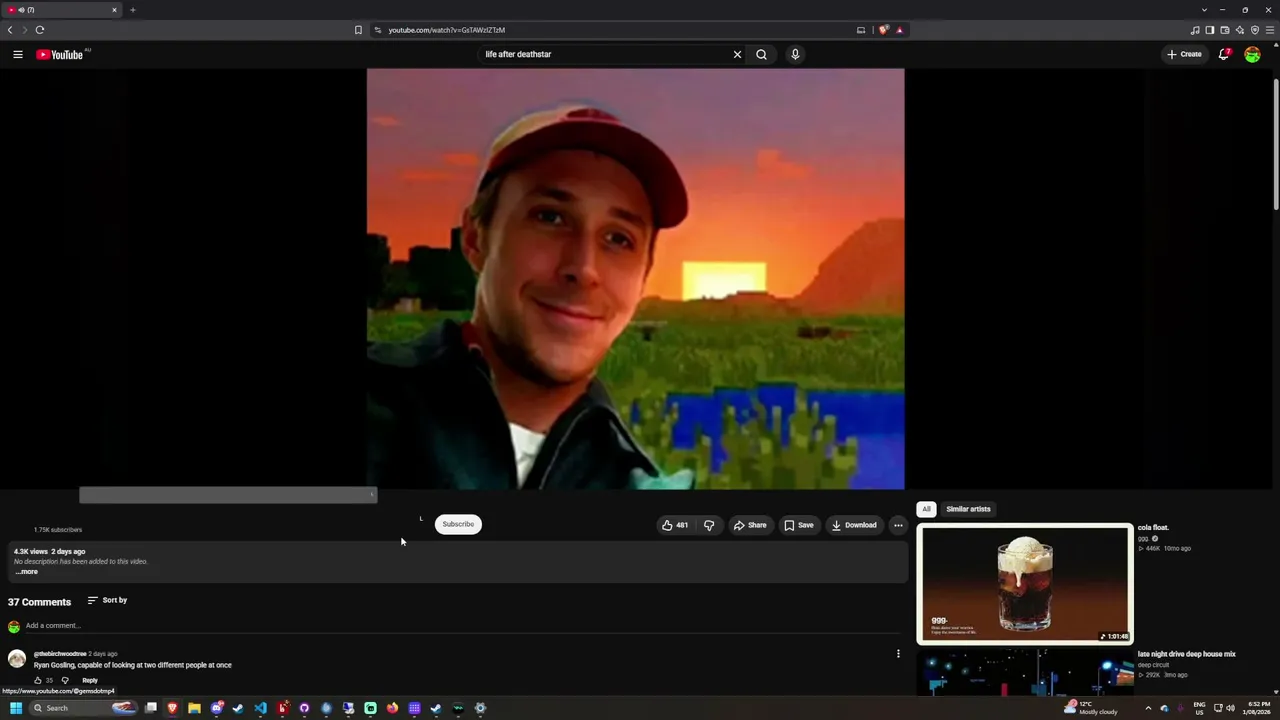Start voice search with the microphone
The width and height of the screenshot is (1280, 720).
(x=795, y=54)
